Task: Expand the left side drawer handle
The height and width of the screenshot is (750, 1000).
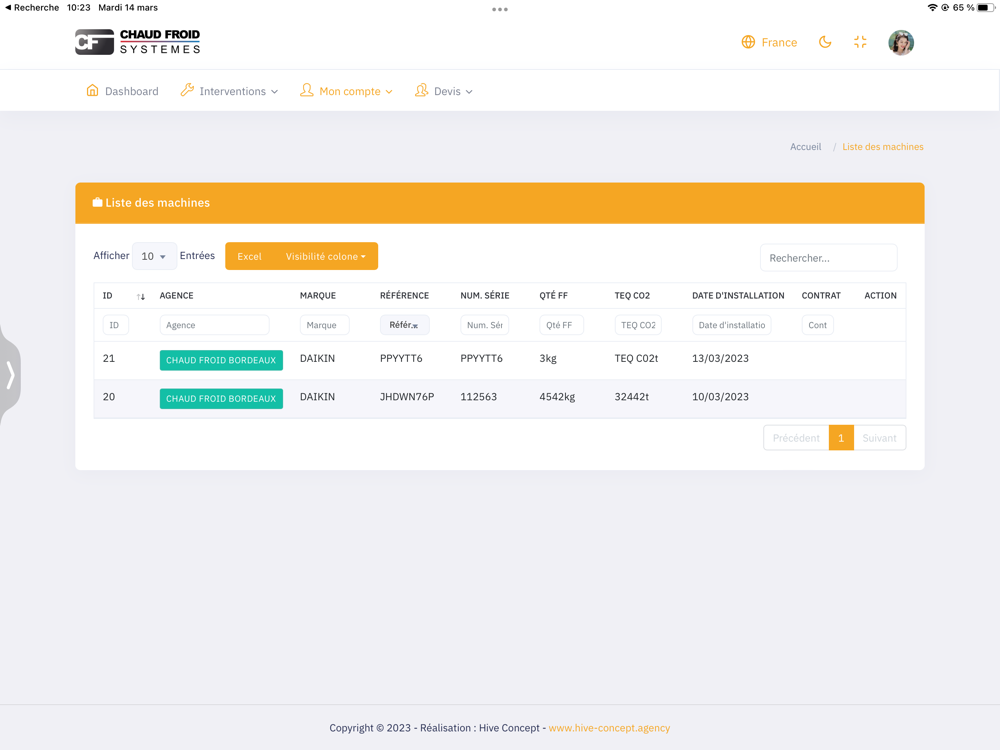Action: click(10, 374)
